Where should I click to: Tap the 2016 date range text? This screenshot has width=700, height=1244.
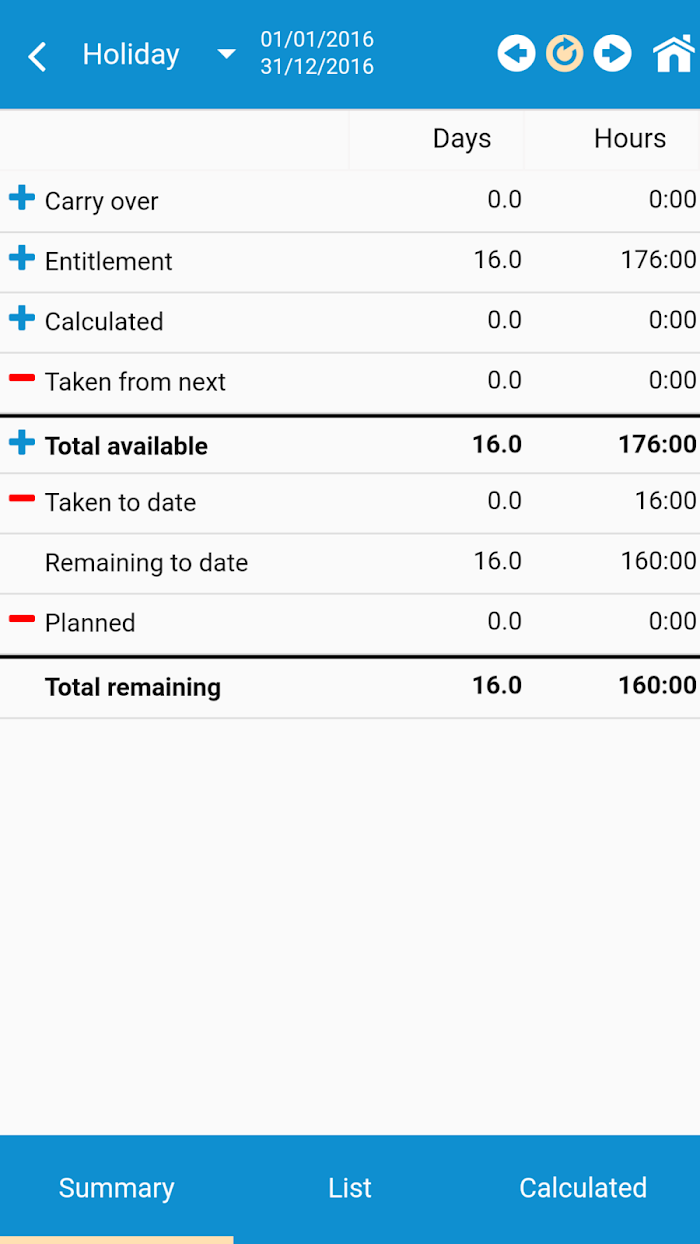(317, 53)
